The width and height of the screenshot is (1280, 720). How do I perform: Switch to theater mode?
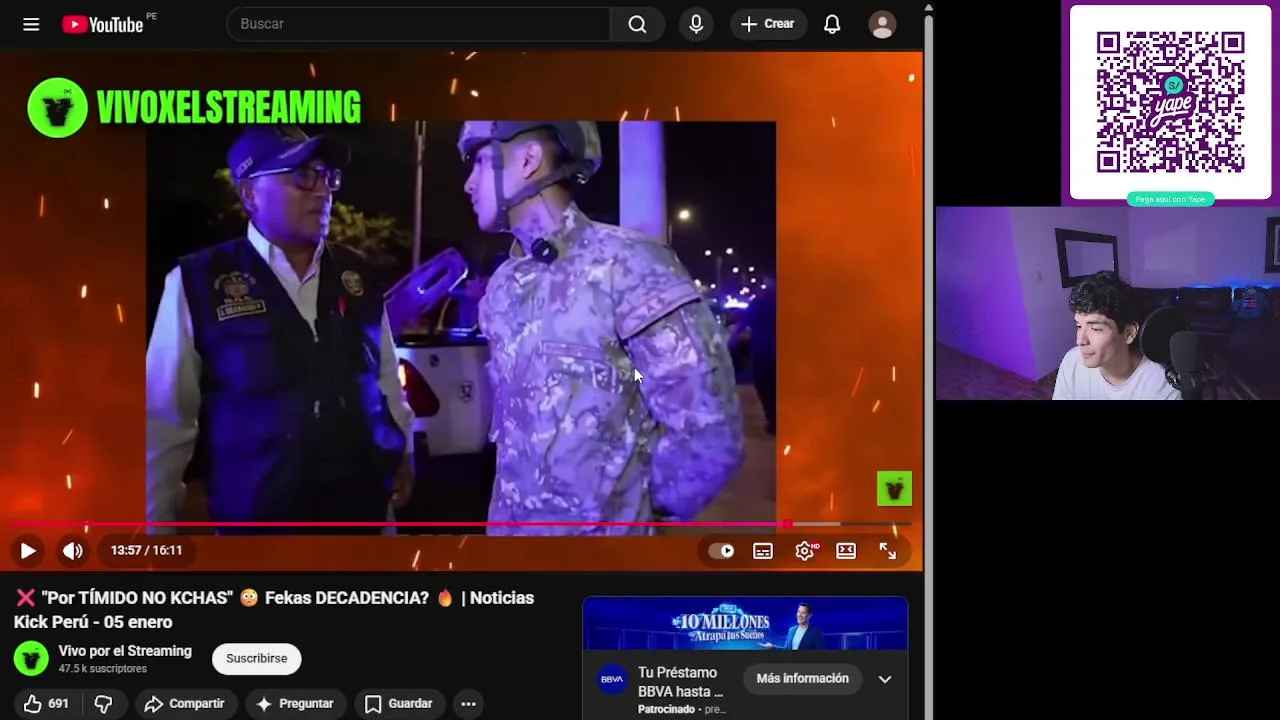846,551
